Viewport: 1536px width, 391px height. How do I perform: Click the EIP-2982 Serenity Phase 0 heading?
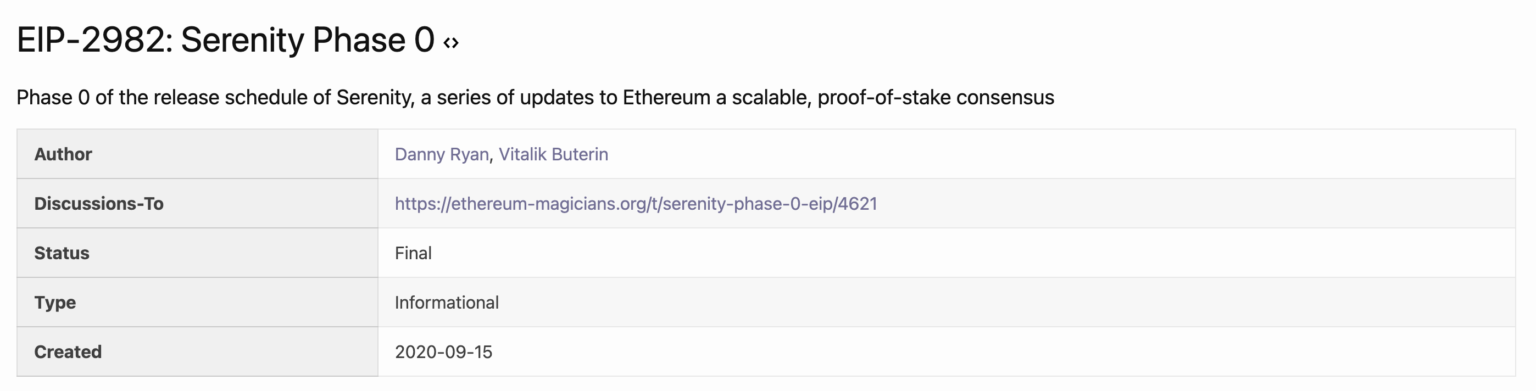[226, 40]
